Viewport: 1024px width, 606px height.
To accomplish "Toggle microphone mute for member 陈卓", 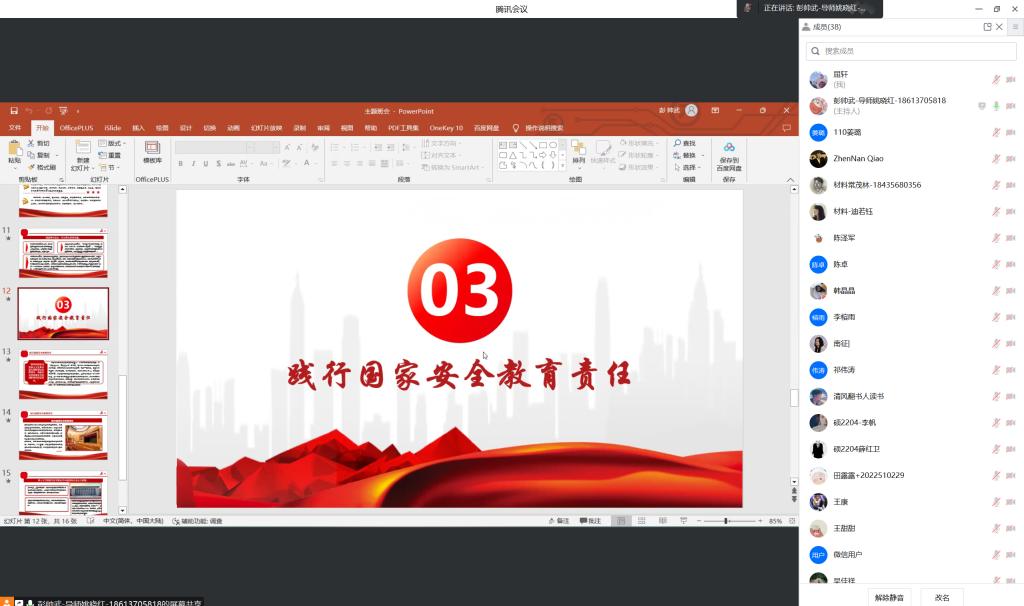I will (x=995, y=264).
